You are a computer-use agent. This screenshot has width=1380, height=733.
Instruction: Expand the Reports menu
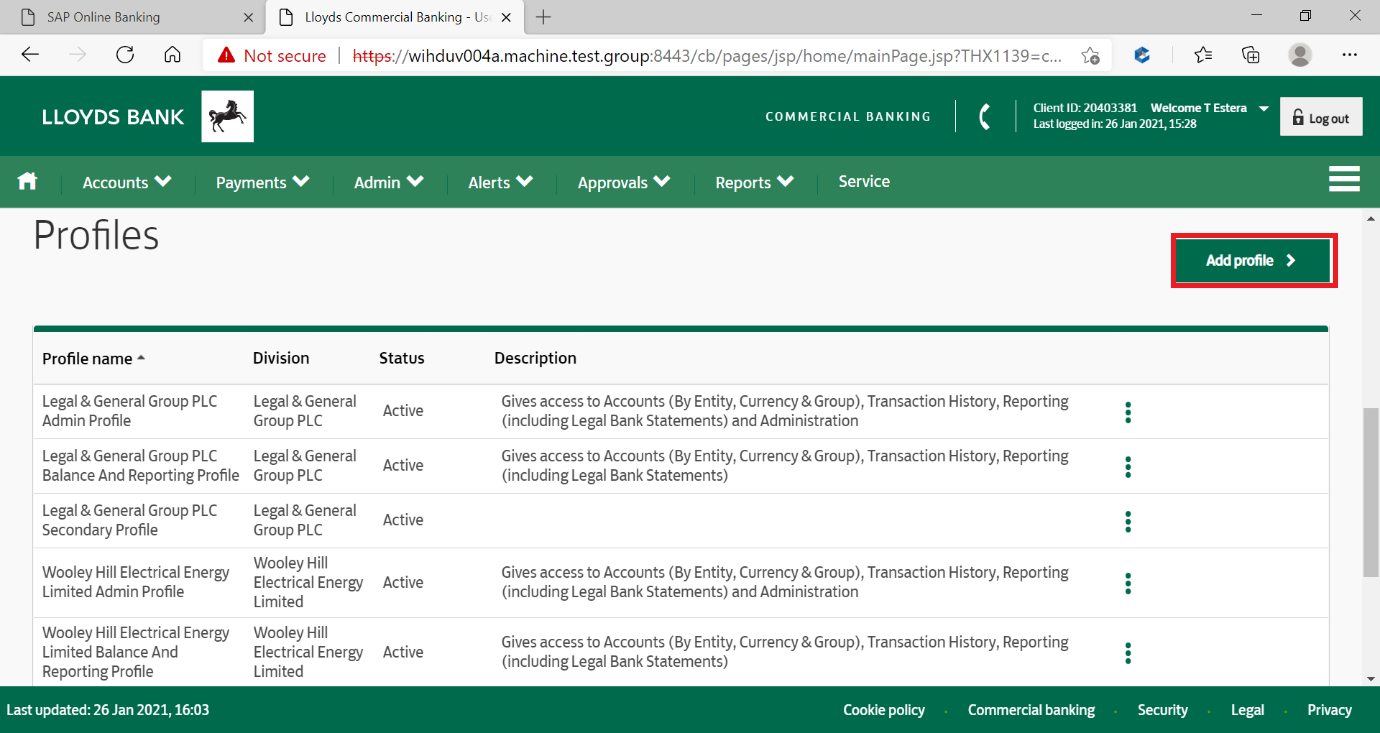point(755,182)
